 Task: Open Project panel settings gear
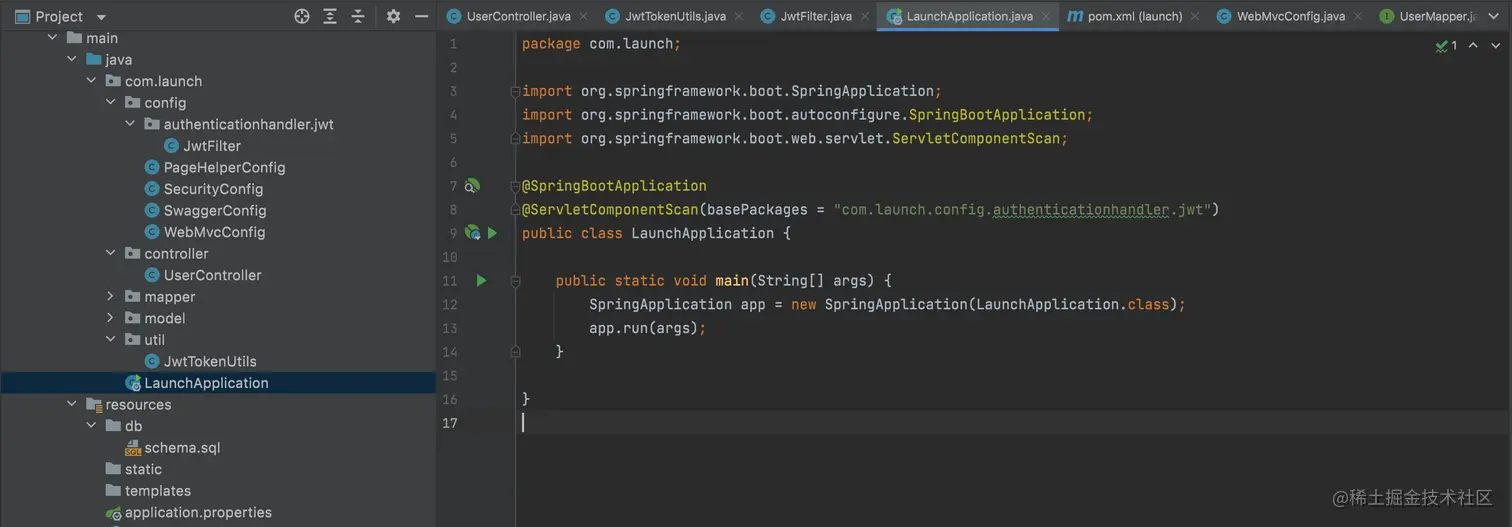click(393, 16)
